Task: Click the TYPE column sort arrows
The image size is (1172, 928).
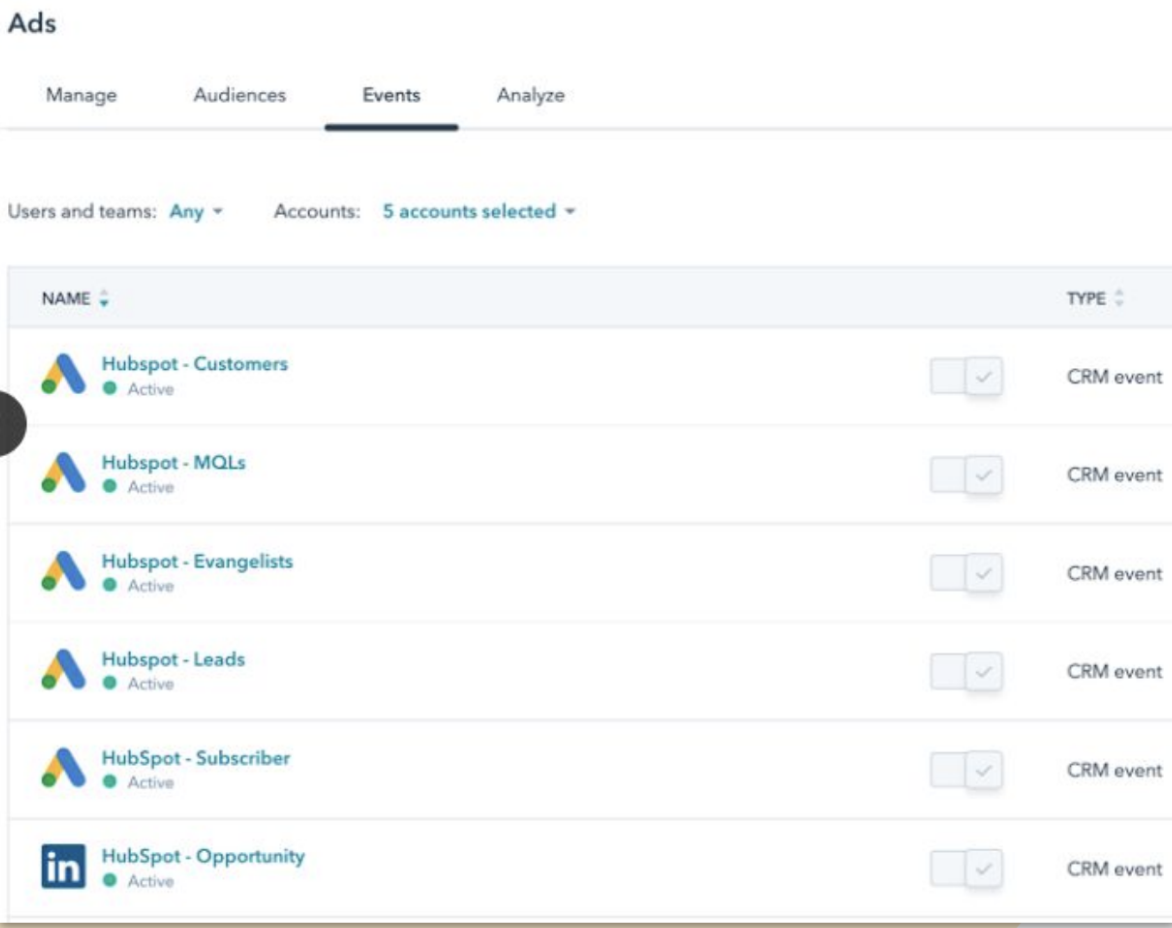Action: (1119, 297)
